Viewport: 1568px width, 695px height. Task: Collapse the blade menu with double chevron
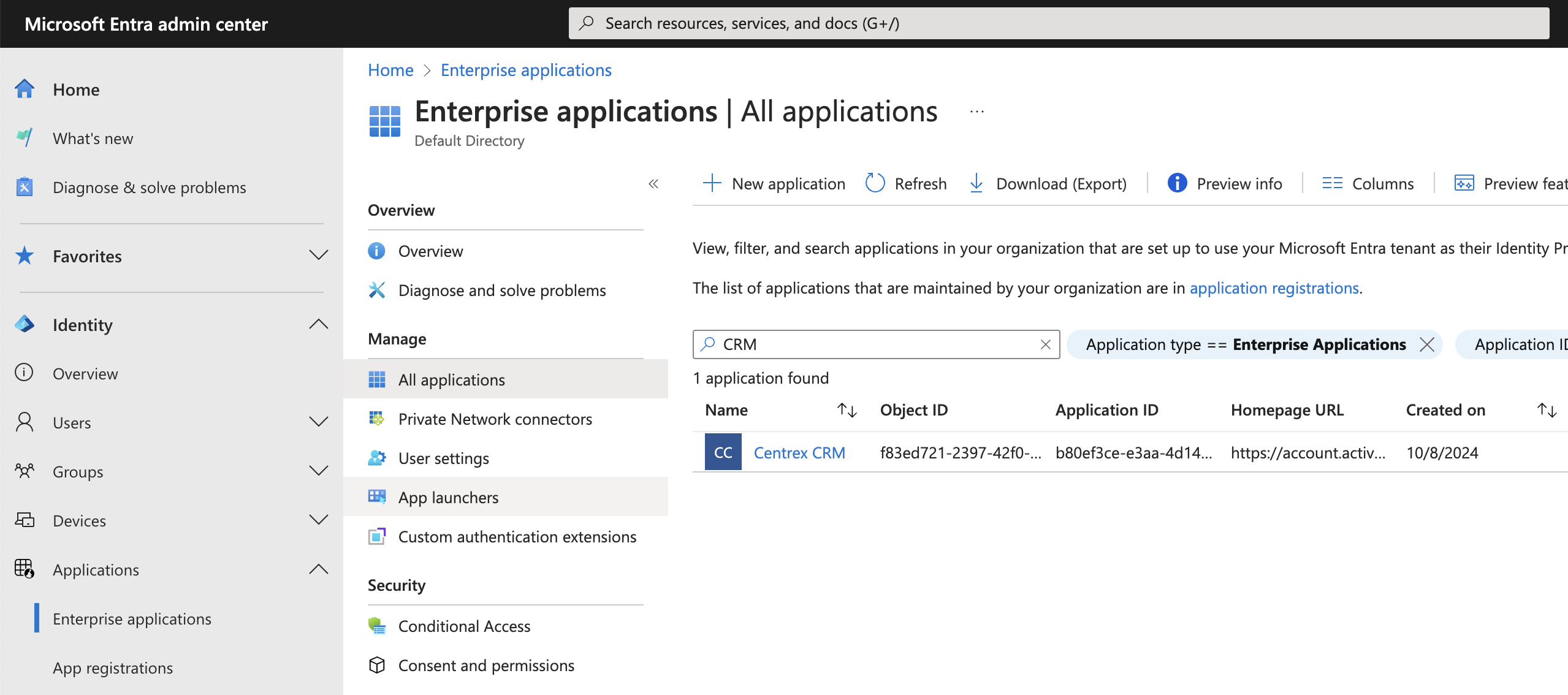tap(653, 183)
